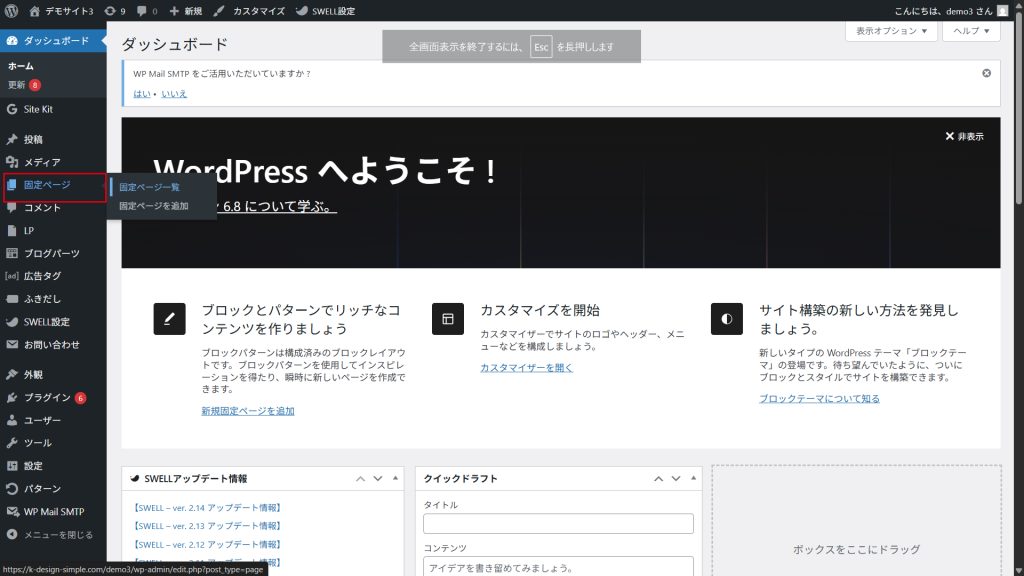Move the SWELLアップデート情報 panel up
The image size is (1024, 576).
click(x=361, y=479)
